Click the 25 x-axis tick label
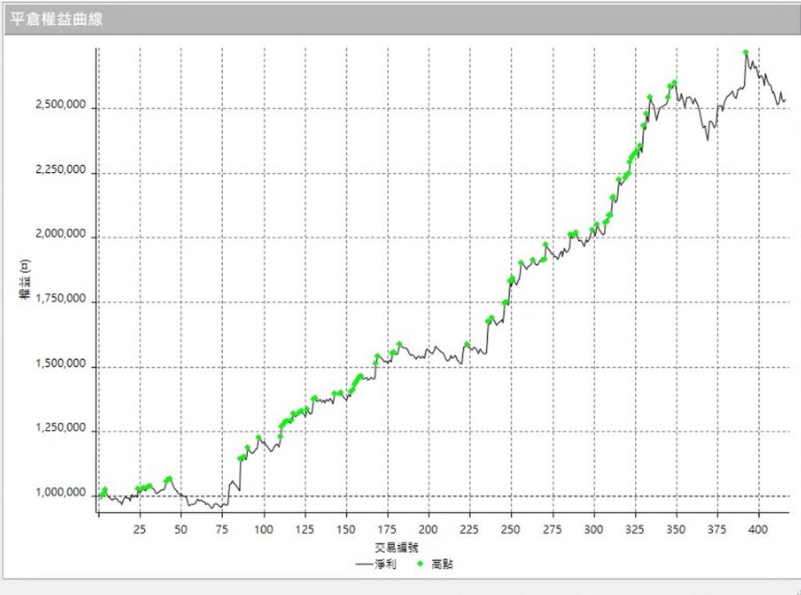801x595 pixels. click(x=139, y=526)
